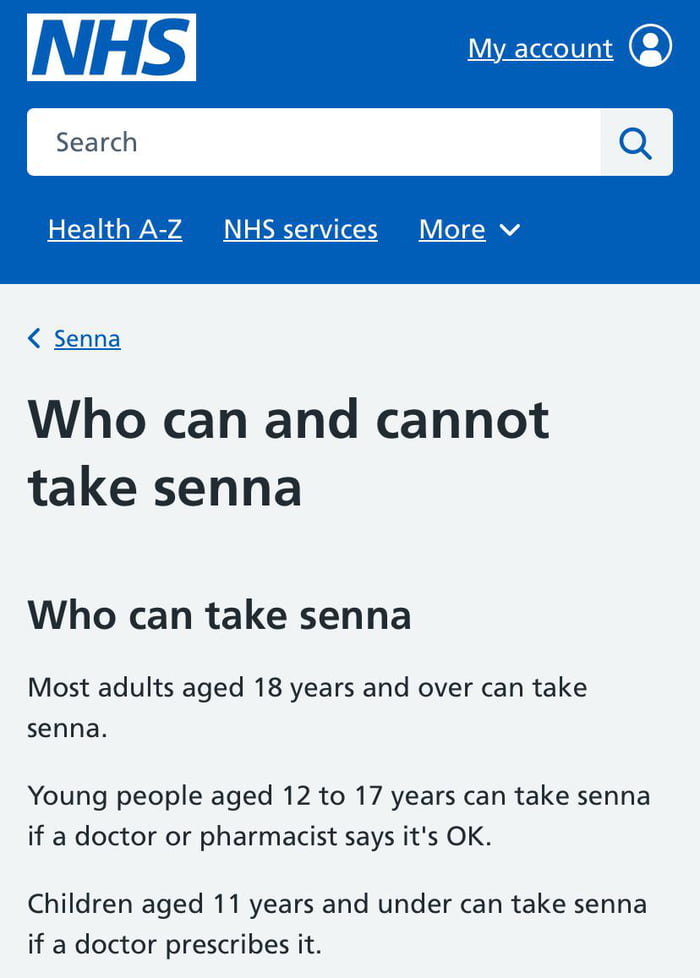700x978 pixels.
Task: Expand the More navigation menu
Action: 468,229
